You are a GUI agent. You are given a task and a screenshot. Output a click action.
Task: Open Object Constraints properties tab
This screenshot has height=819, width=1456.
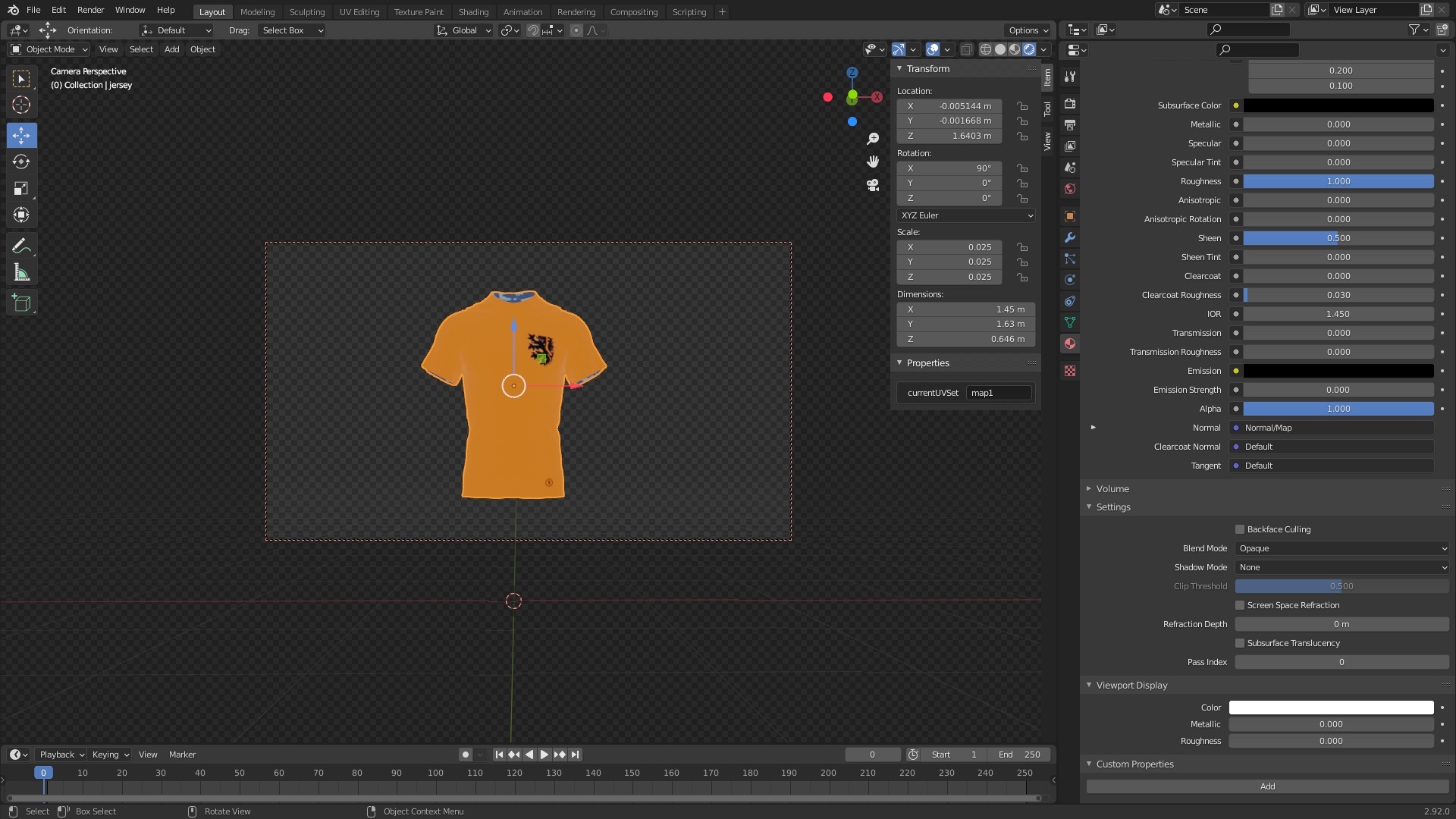click(x=1070, y=301)
